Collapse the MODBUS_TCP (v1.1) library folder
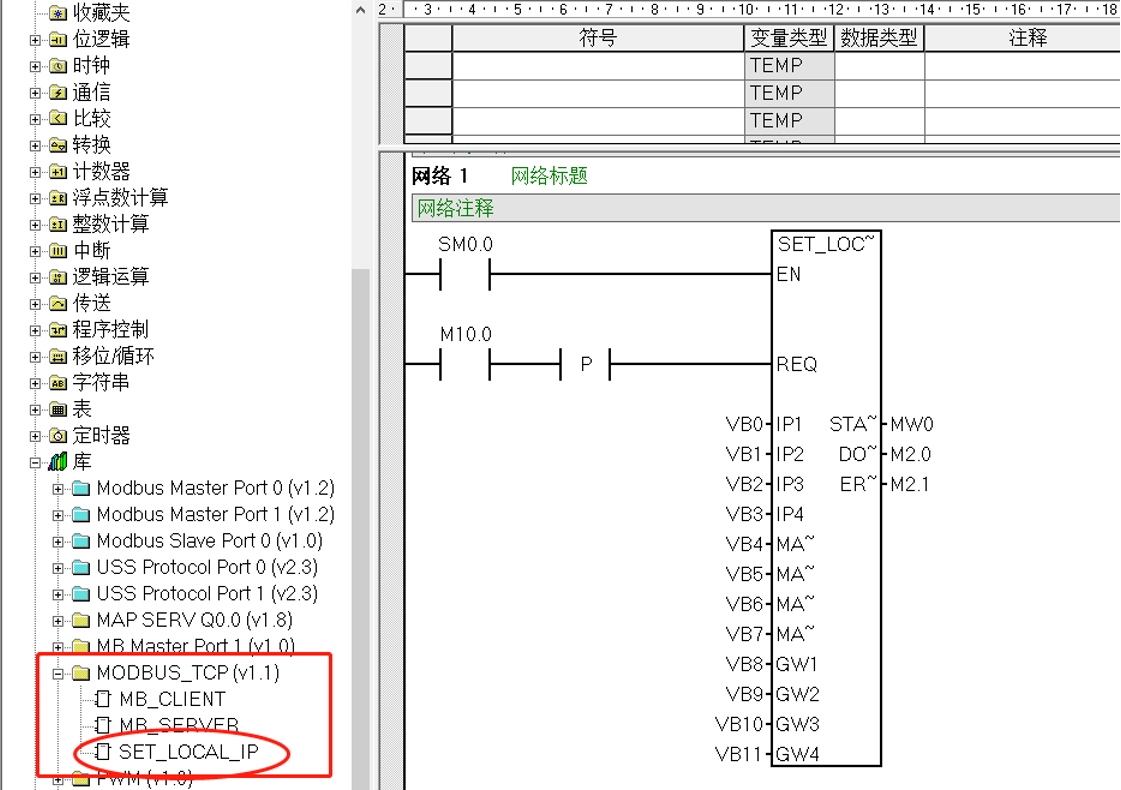Screen dimensions: 1121x790 point(58,673)
